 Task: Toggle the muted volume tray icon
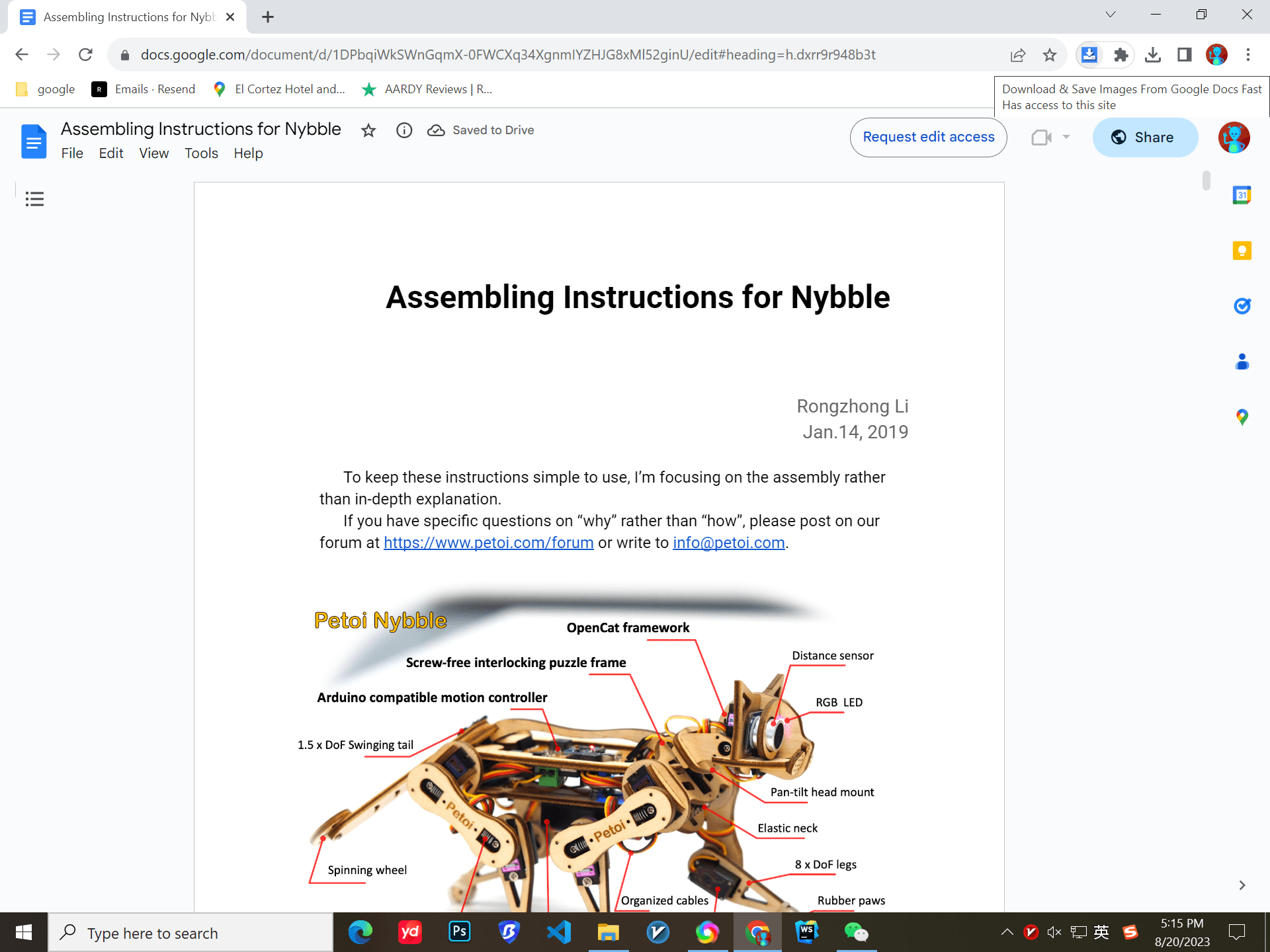tap(1054, 932)
